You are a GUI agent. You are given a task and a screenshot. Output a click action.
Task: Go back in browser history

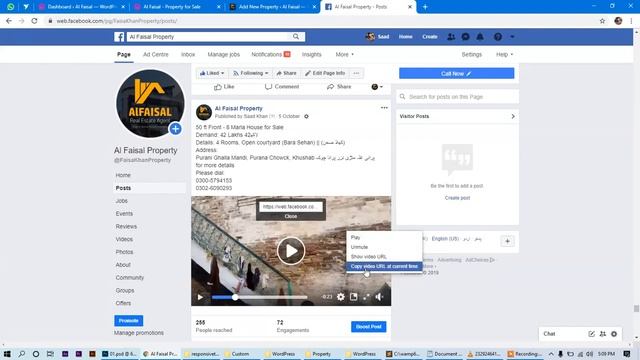point(9,21)
